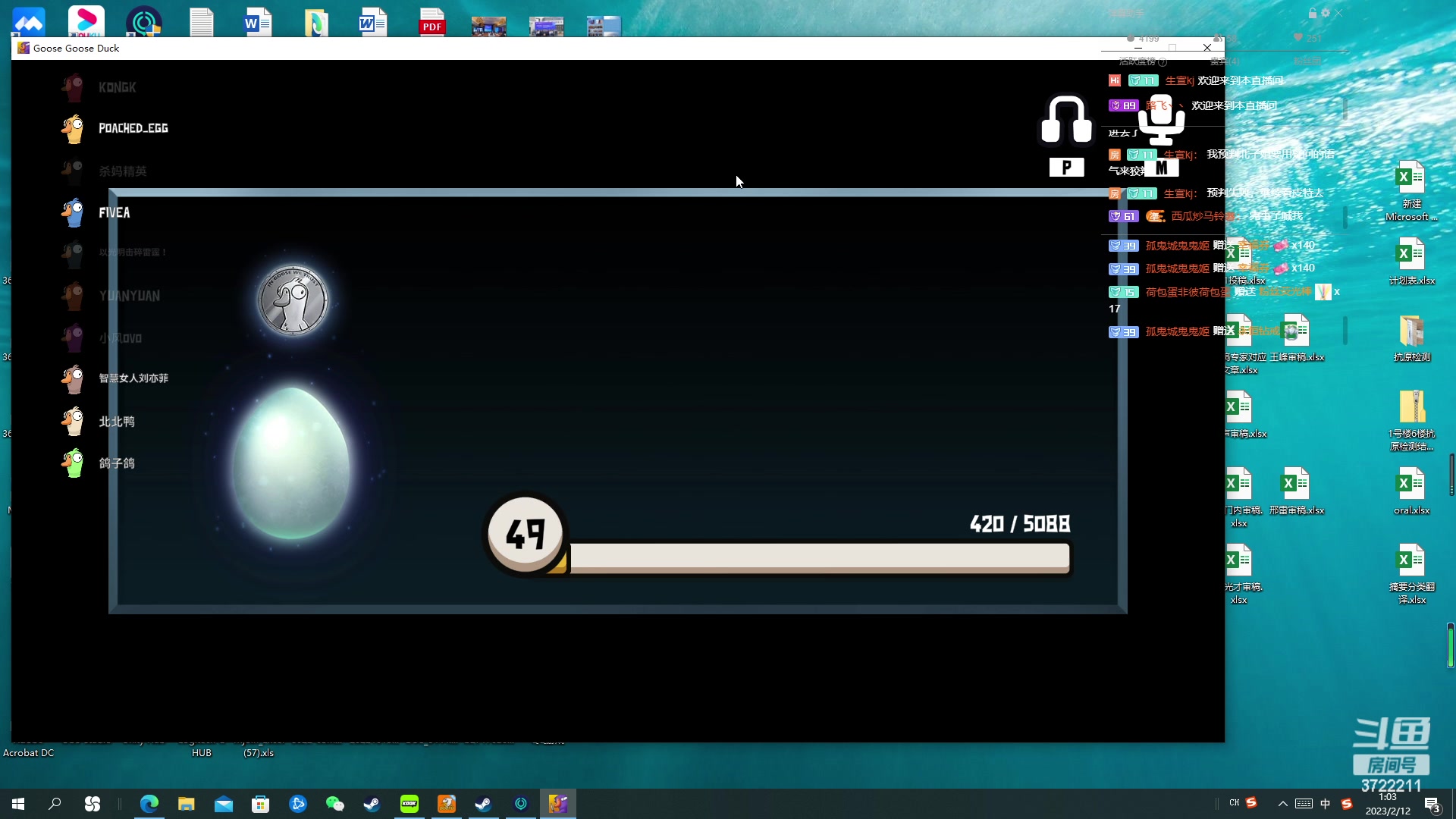Close the Goose Goose Duck window
The height and width of the screenshot is (819, 1456).
1207,48
